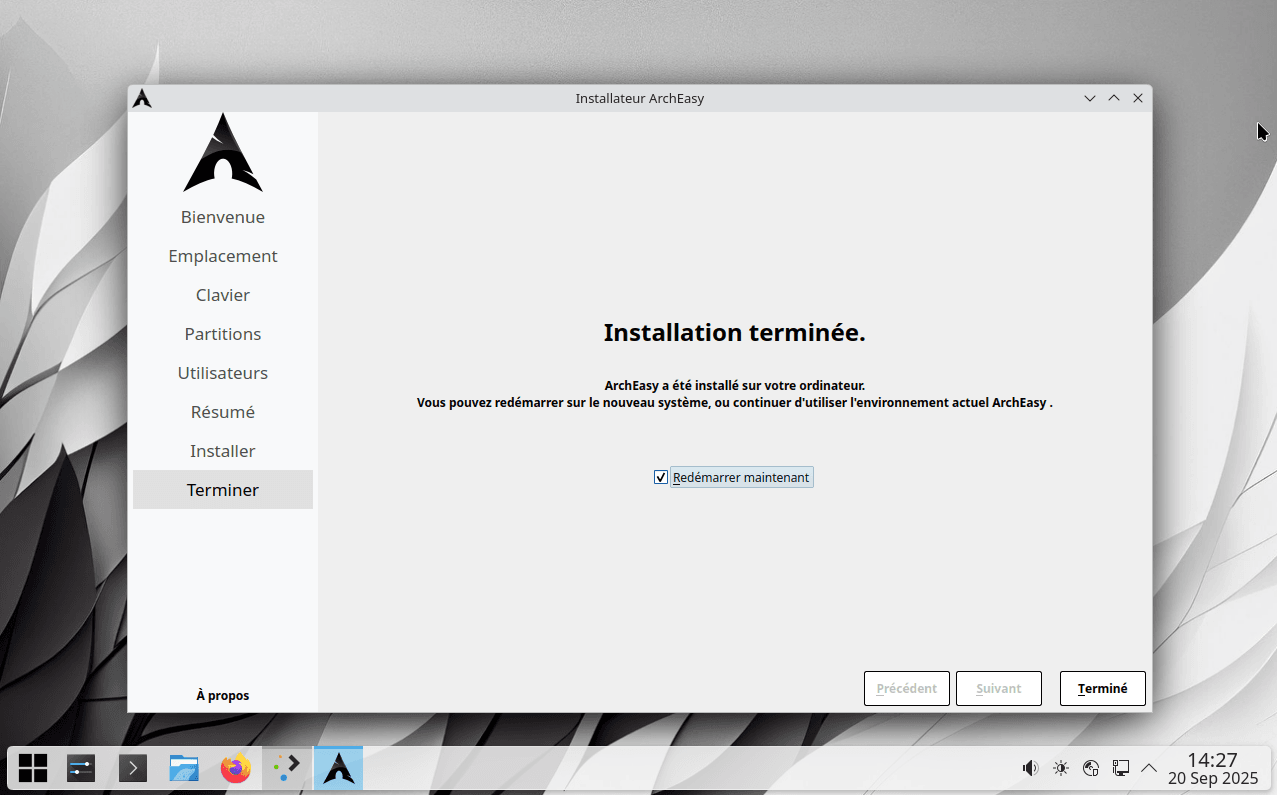Open System Settings from the taskbar
The width and height of the screenshot is (1277, 795).
coord(81,768)
